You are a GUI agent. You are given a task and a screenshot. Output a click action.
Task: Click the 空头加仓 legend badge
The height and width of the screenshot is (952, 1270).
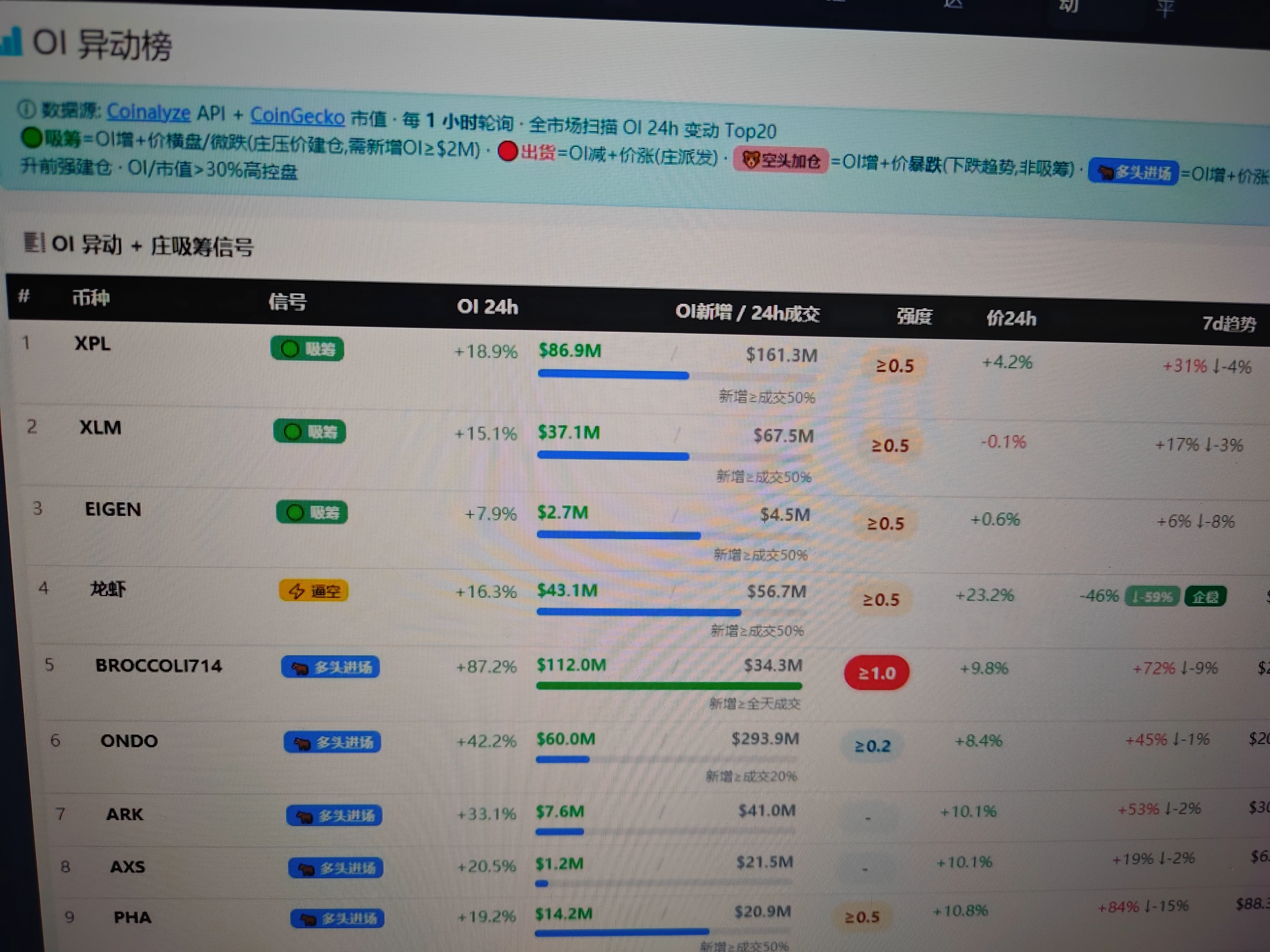[x=781, y=161]
